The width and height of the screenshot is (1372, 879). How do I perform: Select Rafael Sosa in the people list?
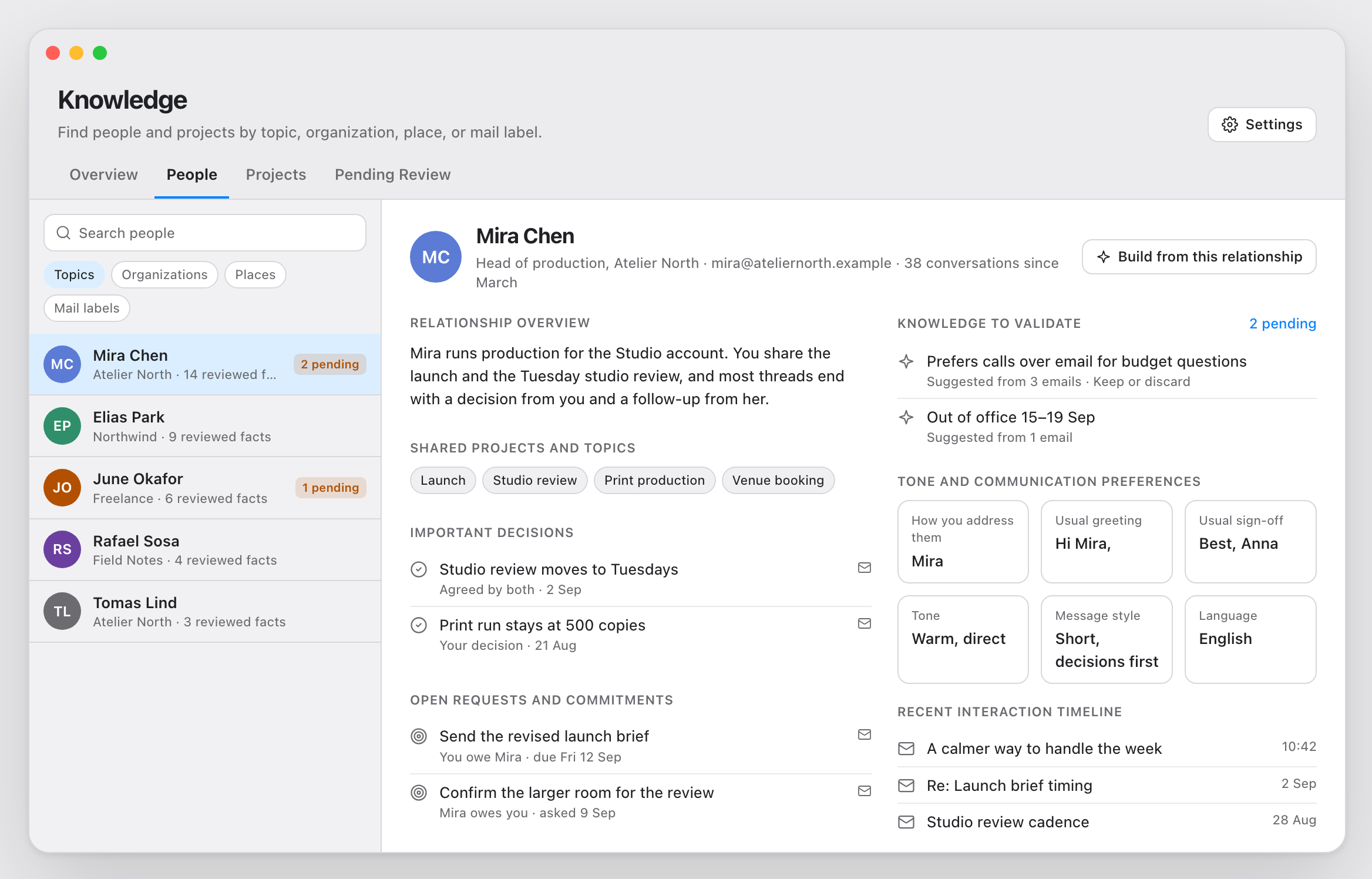click(205, 549)
